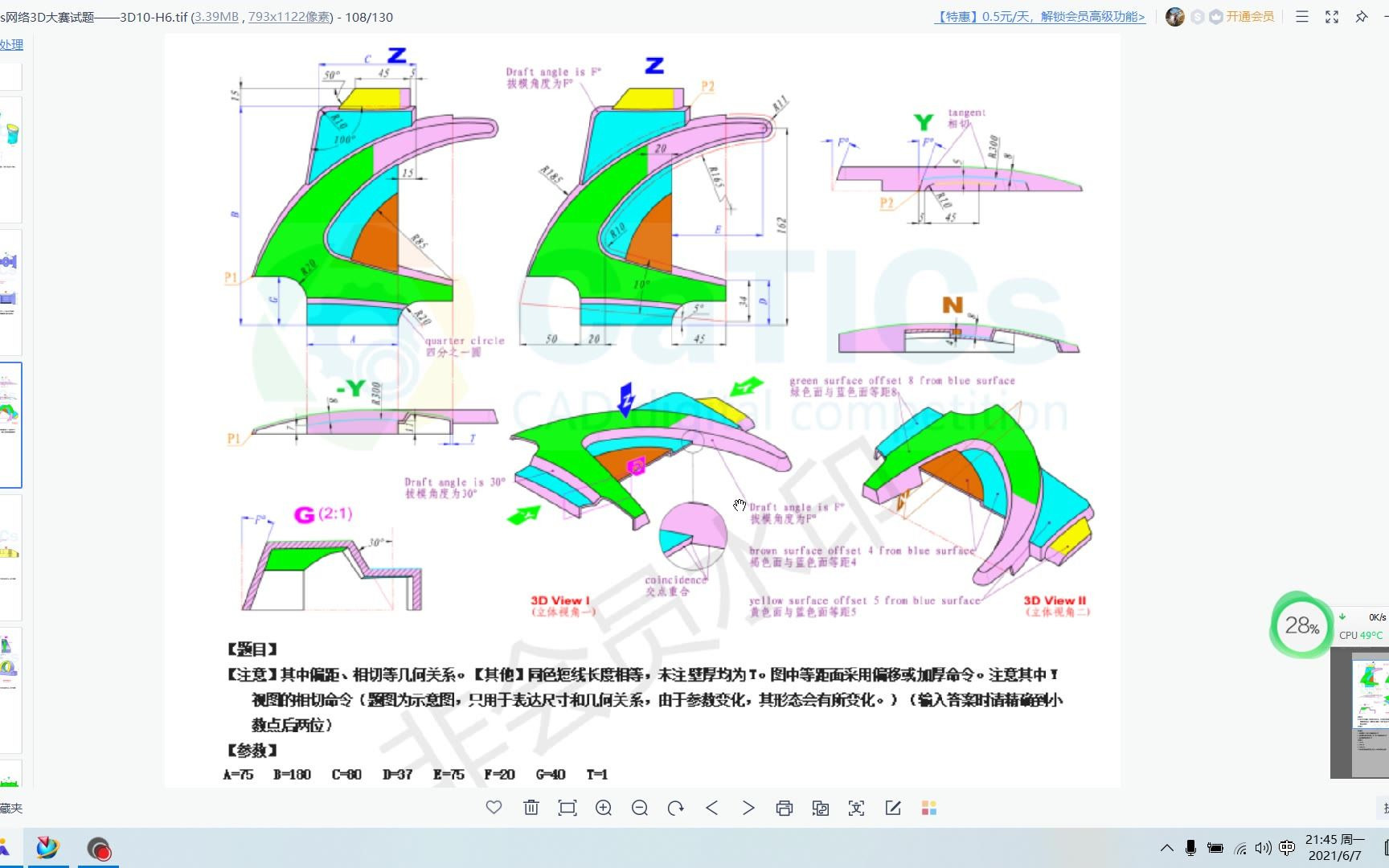Open Wi-Fi network settings tray icon
Viewport: 1389px width, 868px height.
pyautogui.click(x=1240, y=848)
